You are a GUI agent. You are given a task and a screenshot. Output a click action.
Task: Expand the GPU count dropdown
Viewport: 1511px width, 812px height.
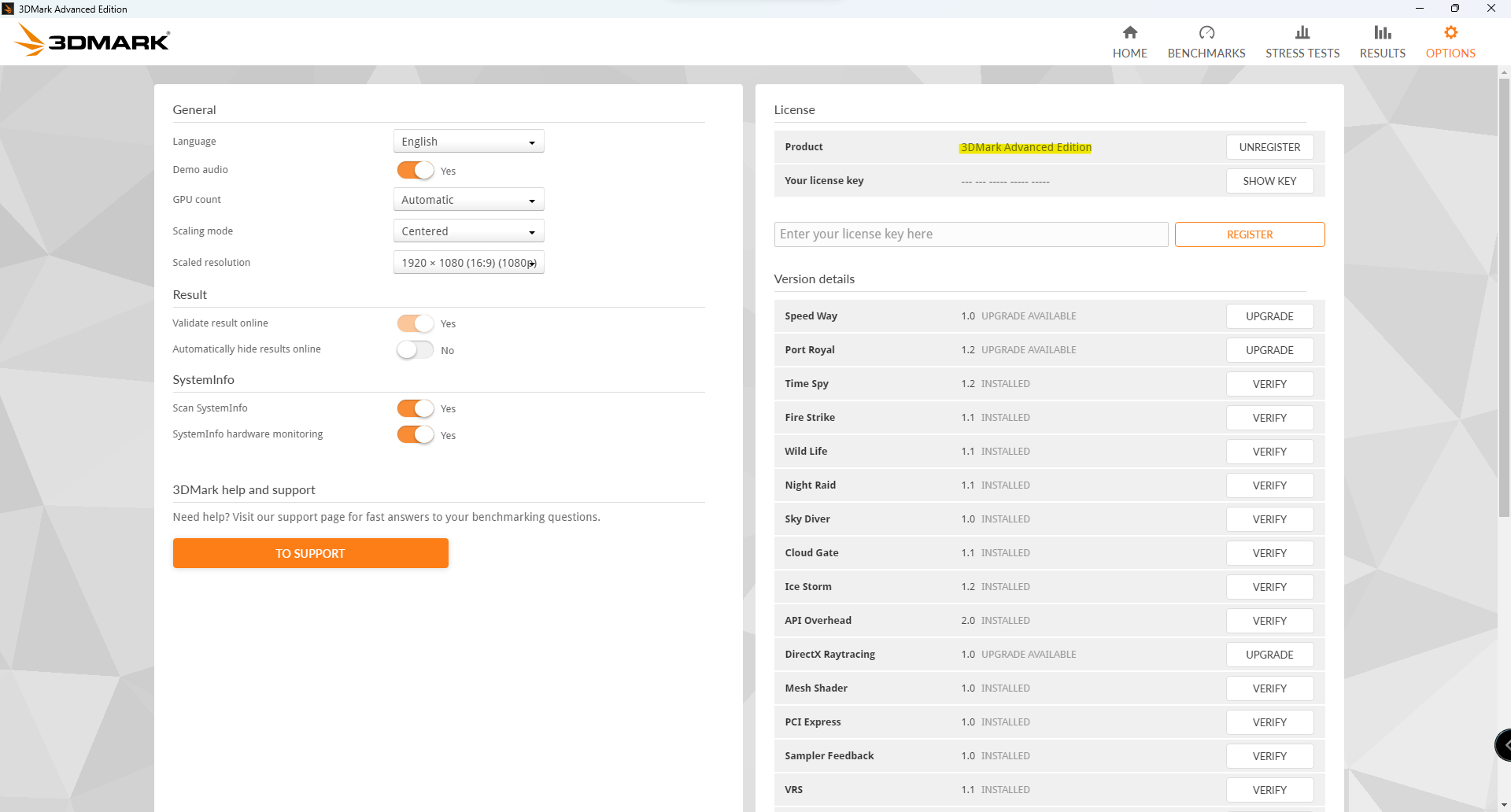(x=468, y=200)
